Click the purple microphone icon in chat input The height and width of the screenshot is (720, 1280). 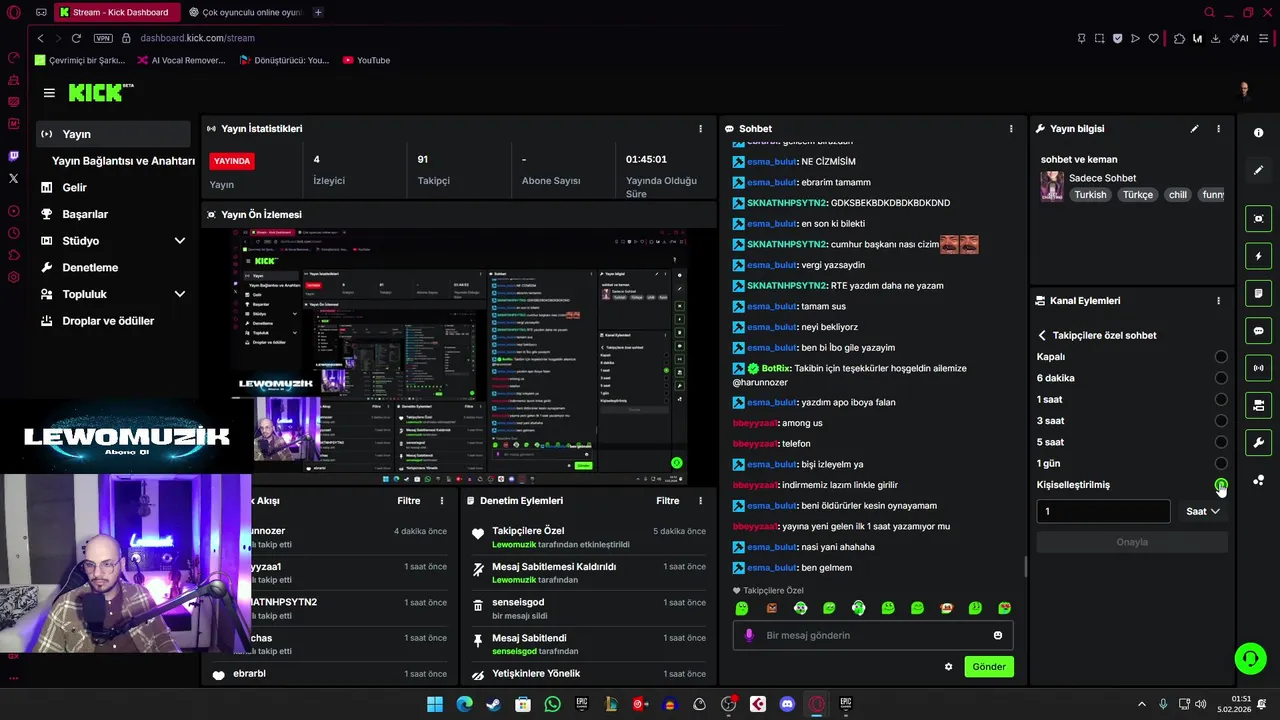pyautogui.click(x=749, y=635)
